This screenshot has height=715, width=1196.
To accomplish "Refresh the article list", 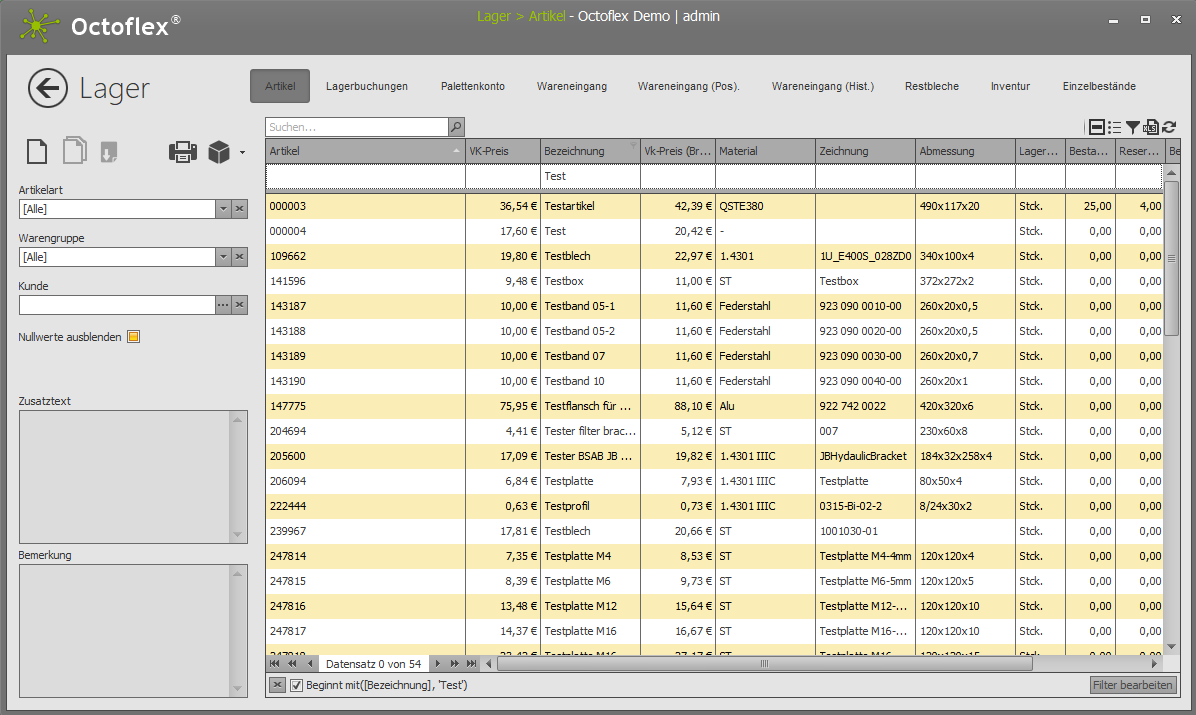I will 1168,127.
